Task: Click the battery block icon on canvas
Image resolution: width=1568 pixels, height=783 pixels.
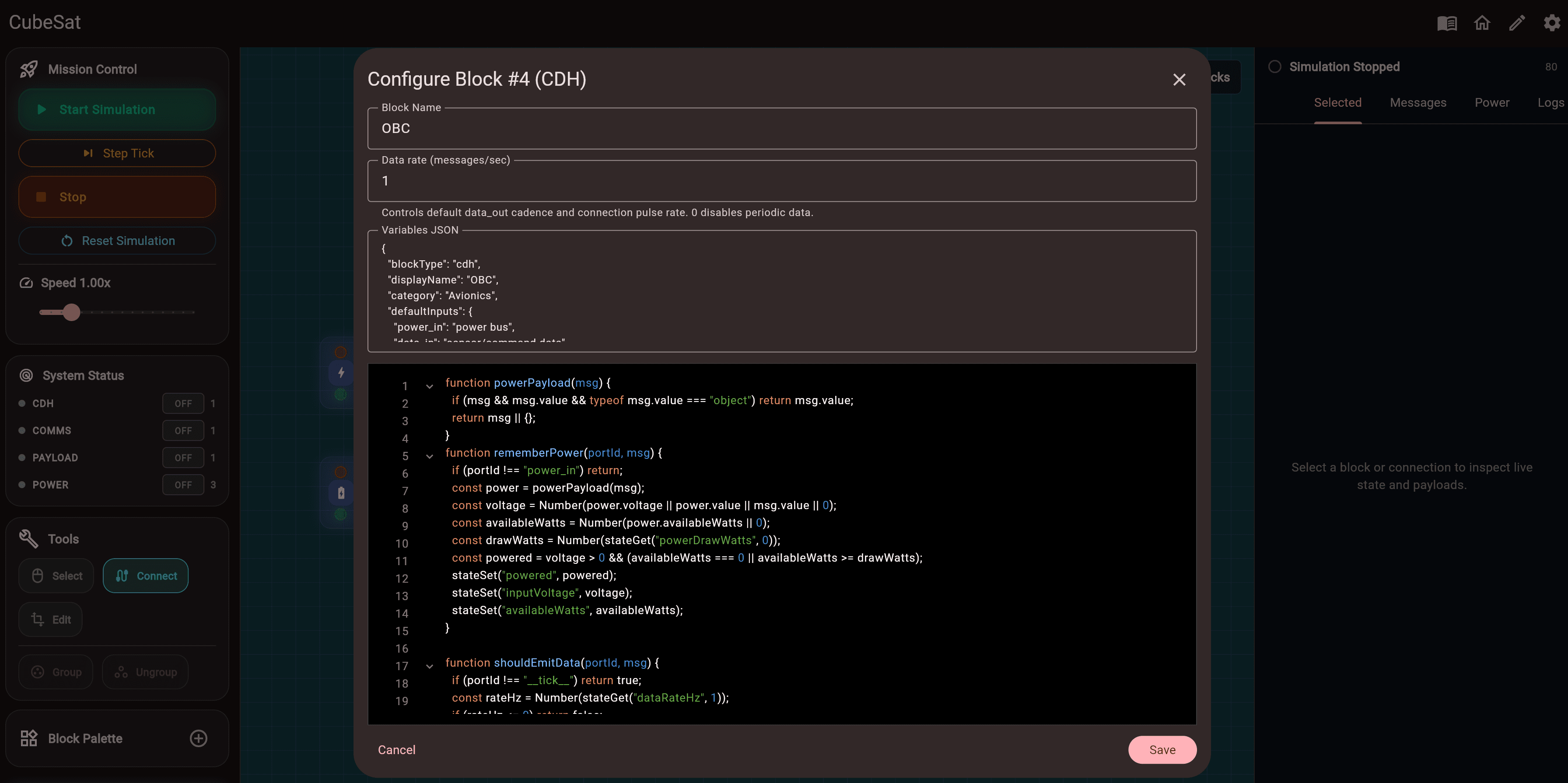Action: (x=341, y=493)
